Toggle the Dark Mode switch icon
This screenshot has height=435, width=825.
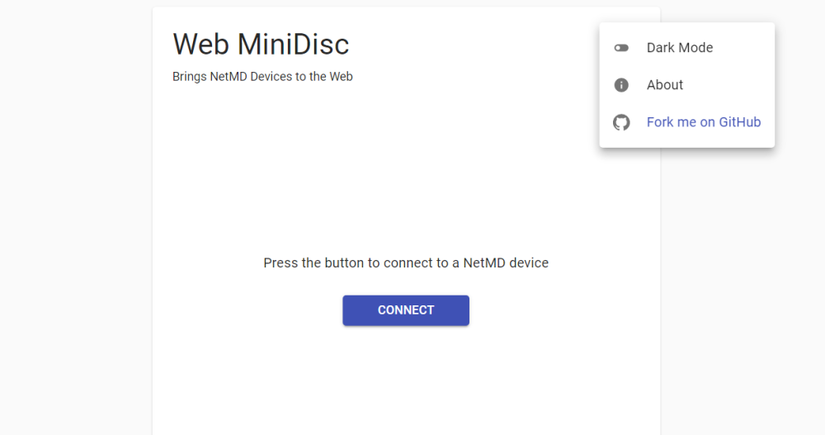pos(621,48)
